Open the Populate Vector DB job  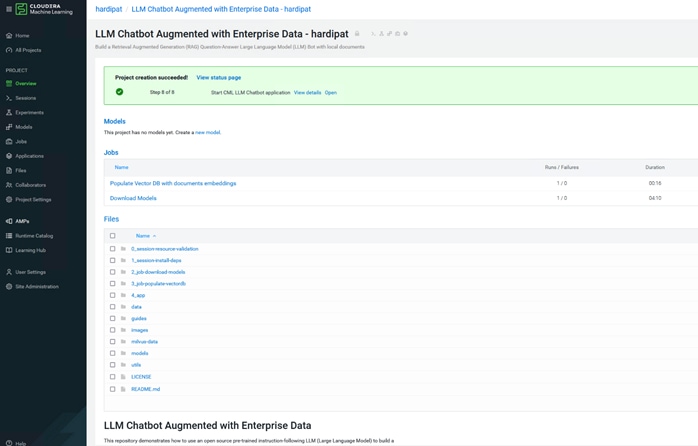pyautogui.click(x=173, y=183)
